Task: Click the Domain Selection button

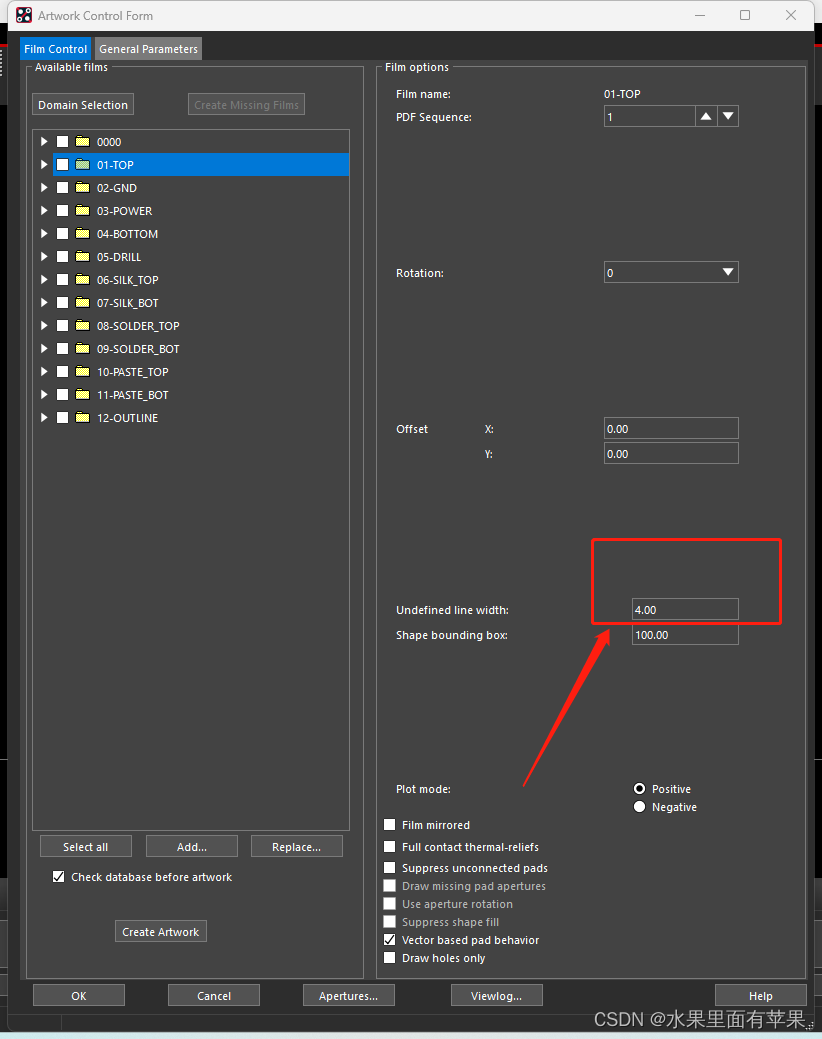Action: point(83,105)
